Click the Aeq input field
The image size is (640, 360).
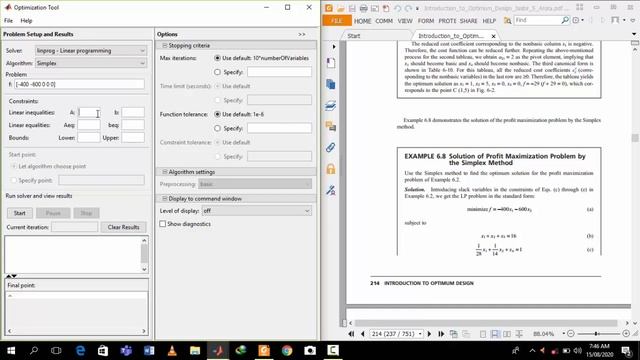pyautogui.click(x=89, y=125)
